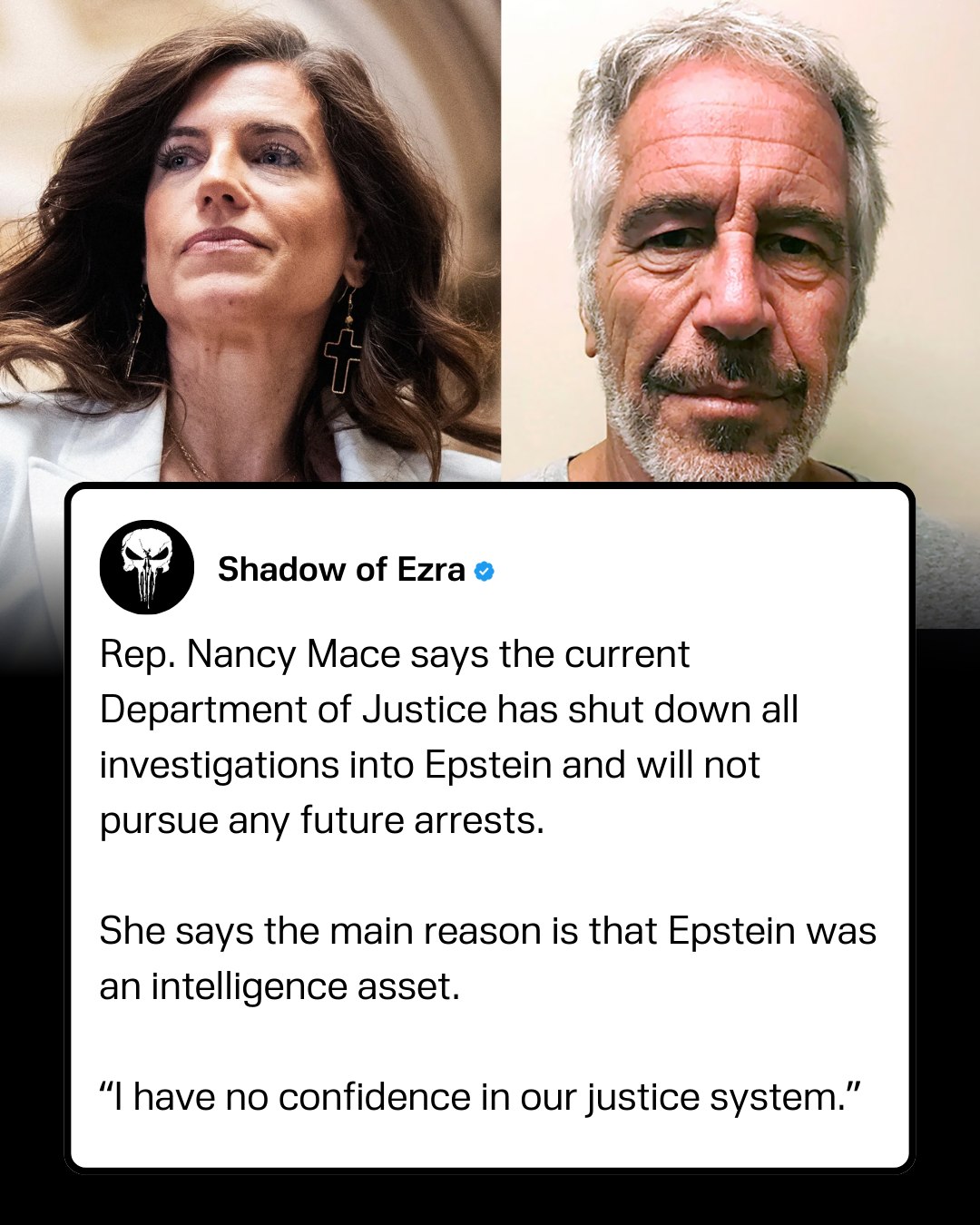980x1225 pixels.
Task: Select the paragraph starting "Rep. Nancy Mace says"
Action: 449,737
